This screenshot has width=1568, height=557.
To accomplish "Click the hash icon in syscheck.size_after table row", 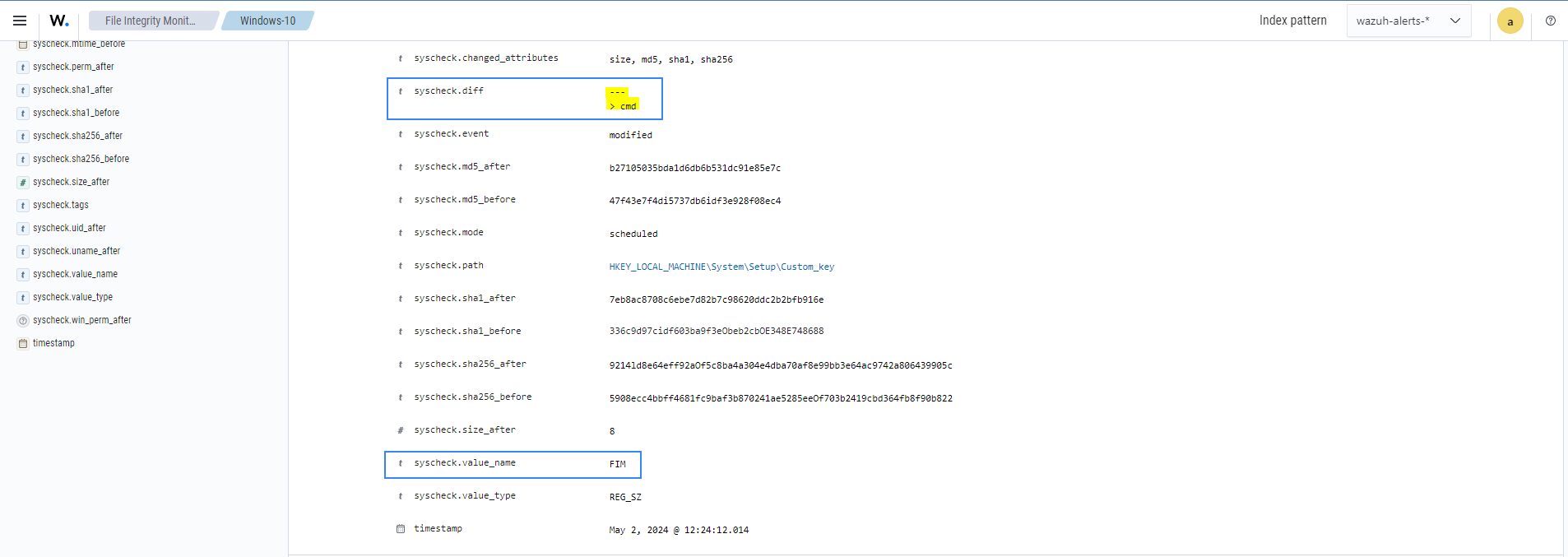I will pyautogui.click(x=401, y=430).
